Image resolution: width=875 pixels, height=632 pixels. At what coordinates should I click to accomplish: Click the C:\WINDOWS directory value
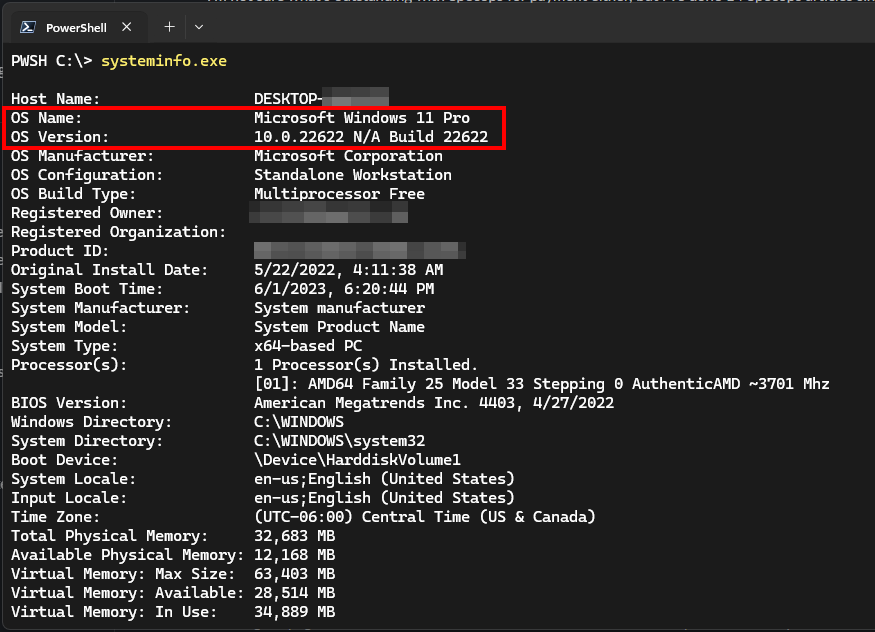coord(299,421)
